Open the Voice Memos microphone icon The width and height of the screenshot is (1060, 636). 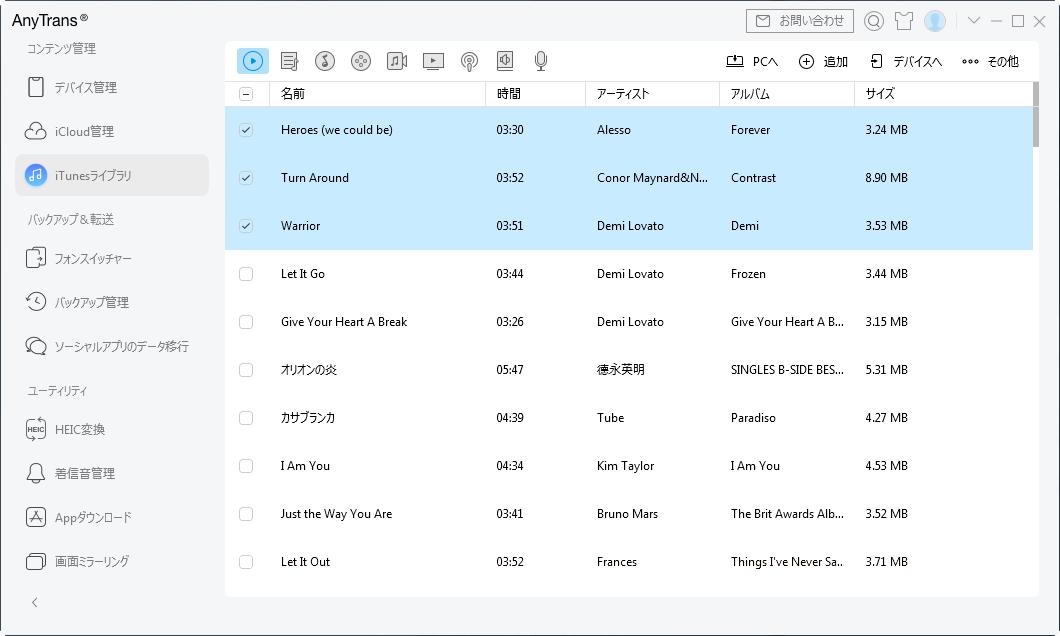tap(541, 62)
